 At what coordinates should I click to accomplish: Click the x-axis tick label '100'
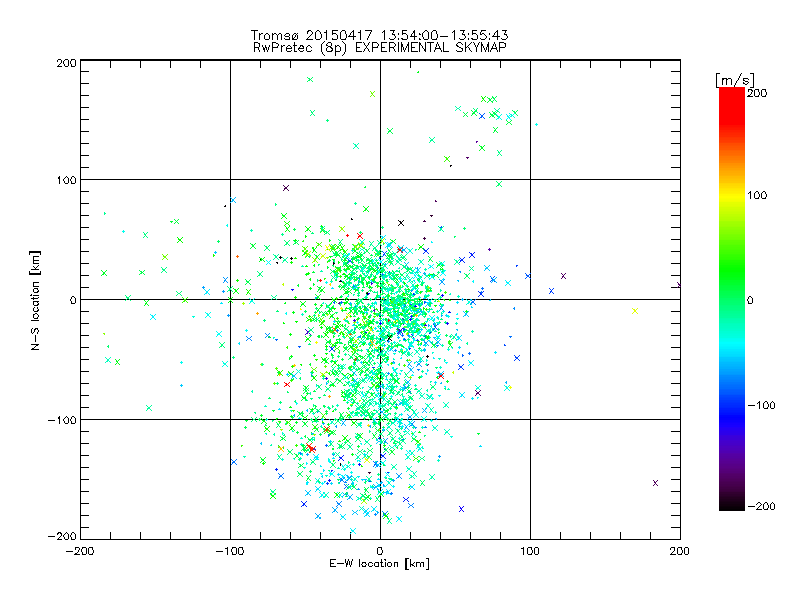tap(530, 552)
